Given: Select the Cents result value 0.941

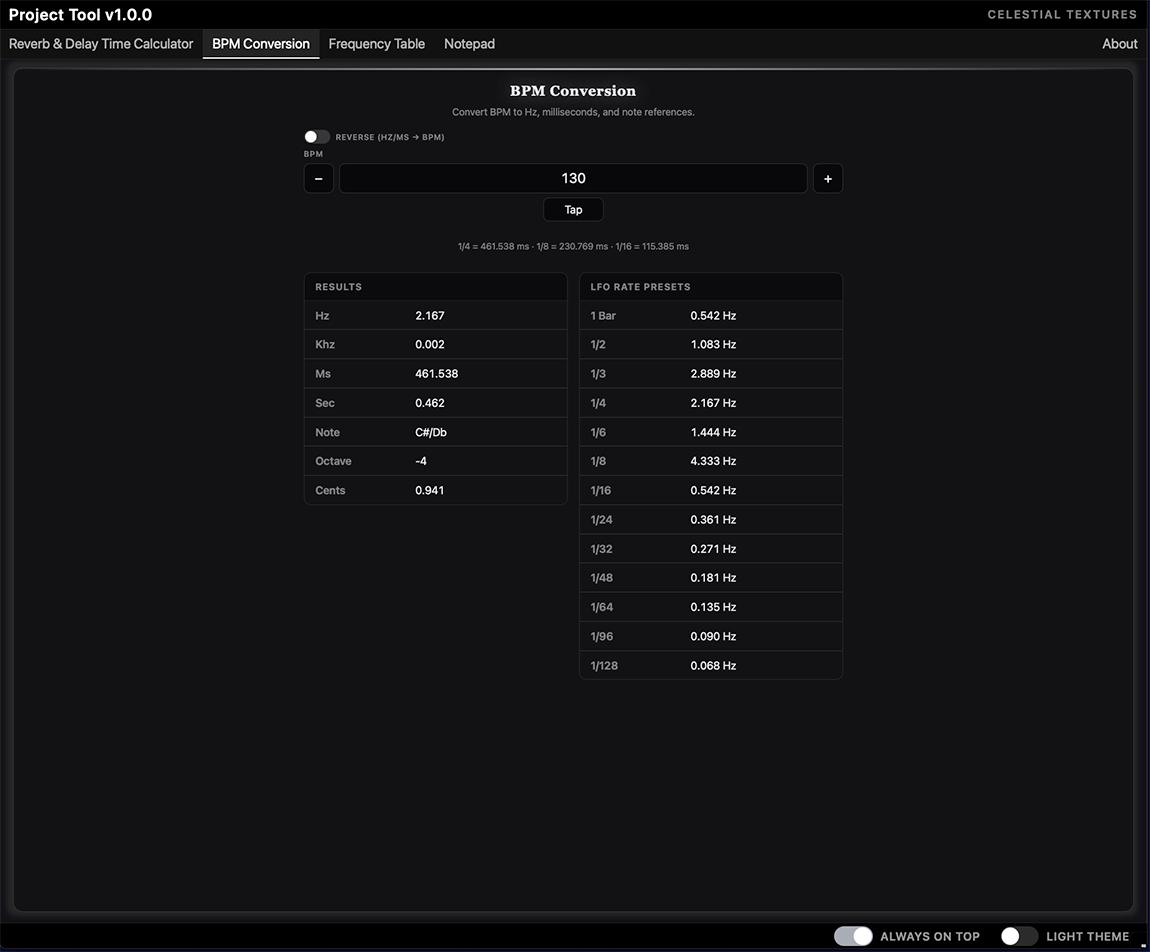Looking at the screenshot, I should pyautogui.click(x=430, y=490).
